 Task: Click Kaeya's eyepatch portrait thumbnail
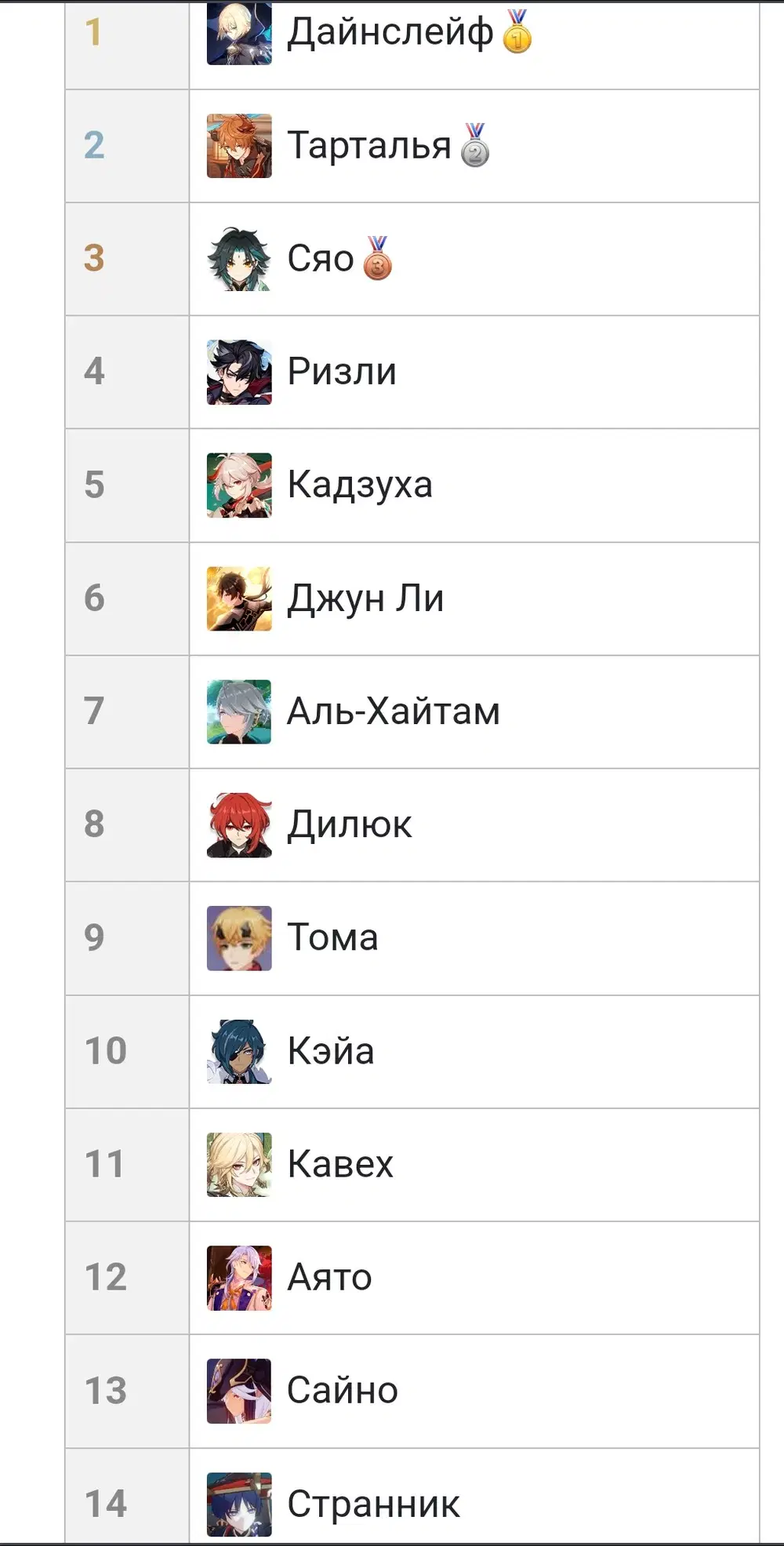239,1051
